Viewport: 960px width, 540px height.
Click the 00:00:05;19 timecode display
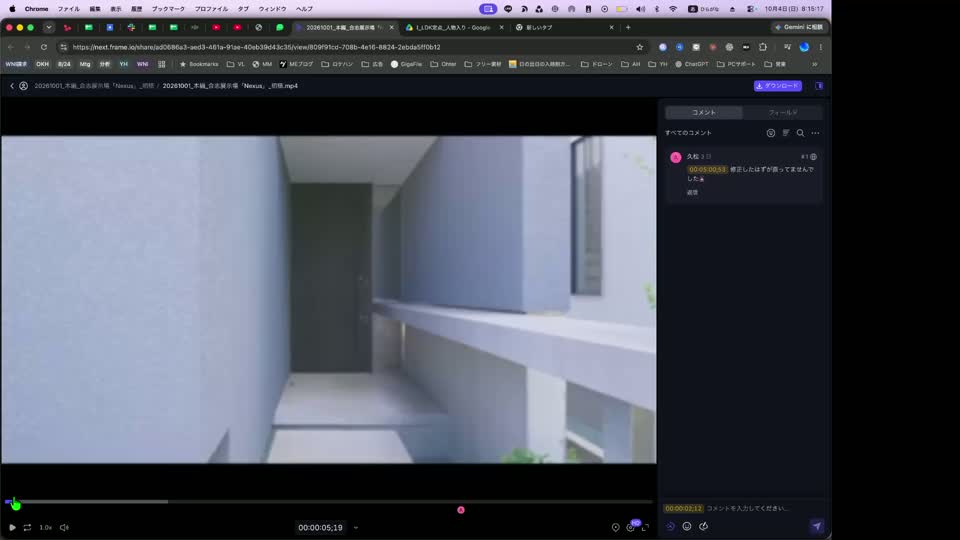[x=320, y=528]
